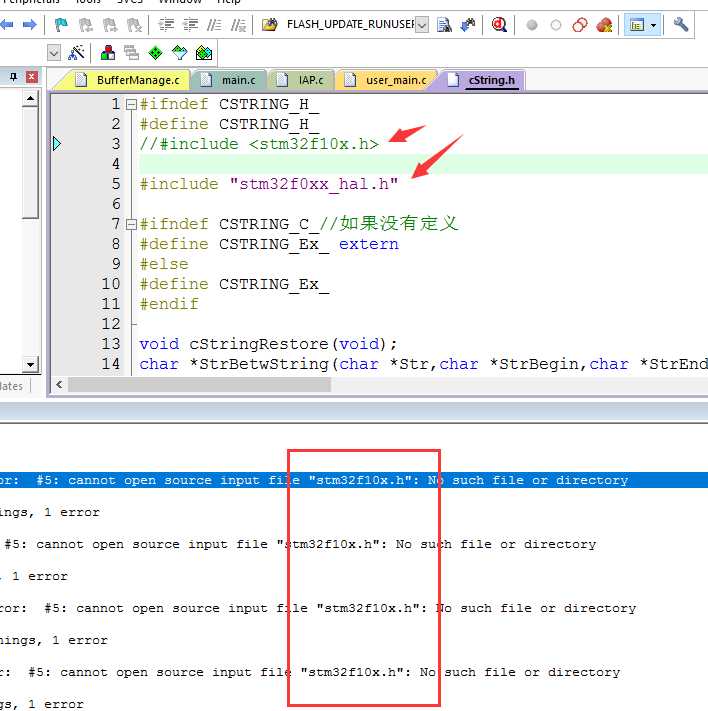Collapse the #ifndef CSTRING_H_ fold
The image size is (708, 711).
[x=131, y=105]
